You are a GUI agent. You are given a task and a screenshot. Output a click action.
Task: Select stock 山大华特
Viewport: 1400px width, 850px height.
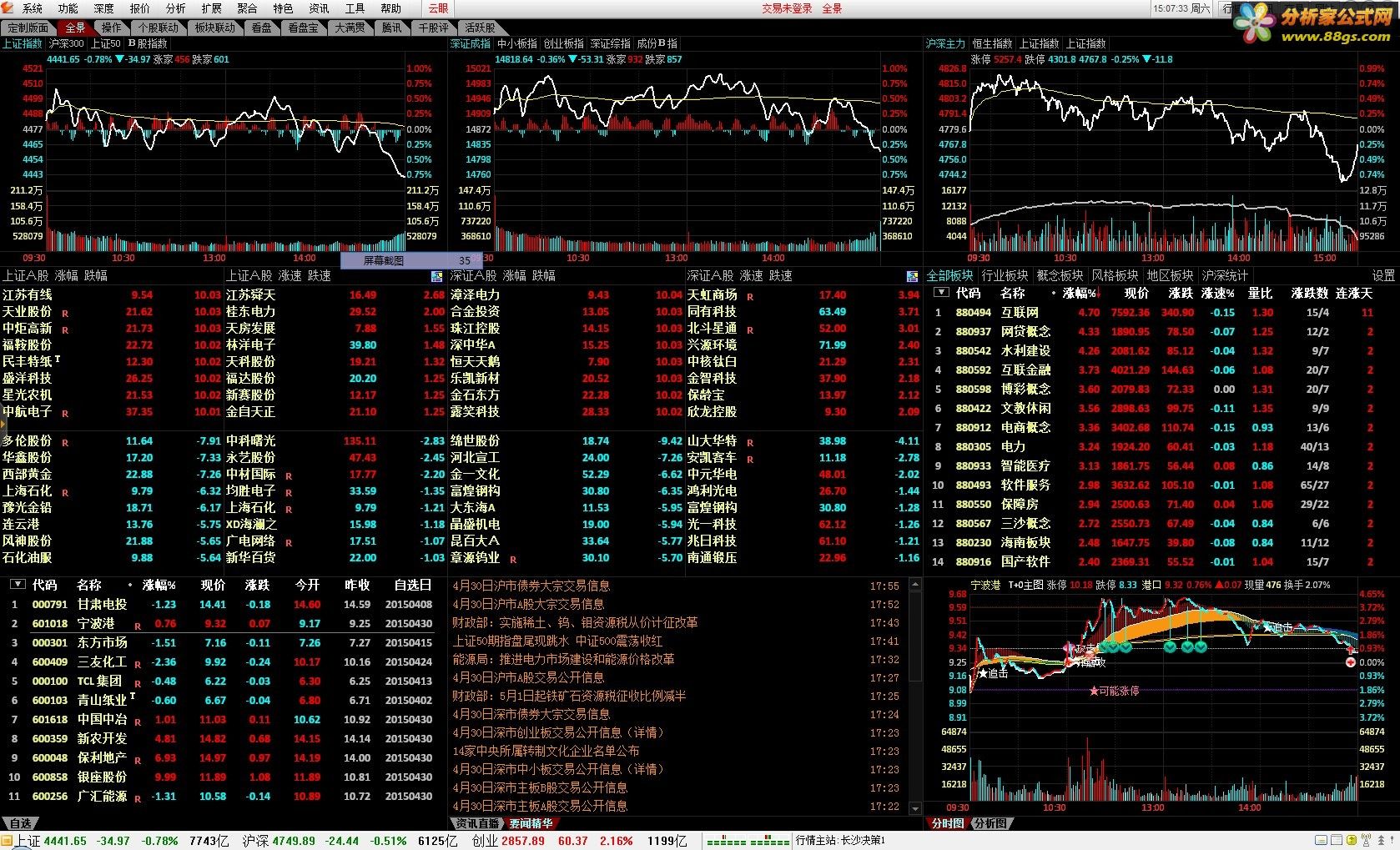(x=712, y=440)
